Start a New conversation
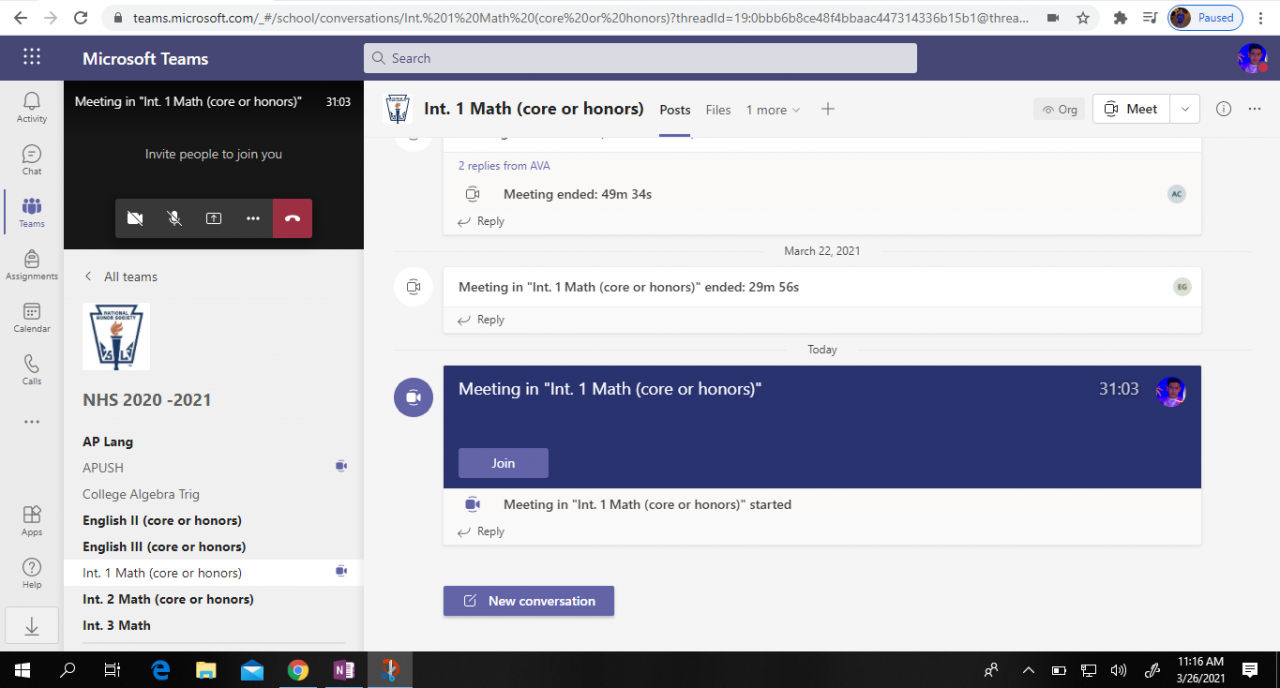Viewport: 1280px width, 688px height. coord(529,601)
